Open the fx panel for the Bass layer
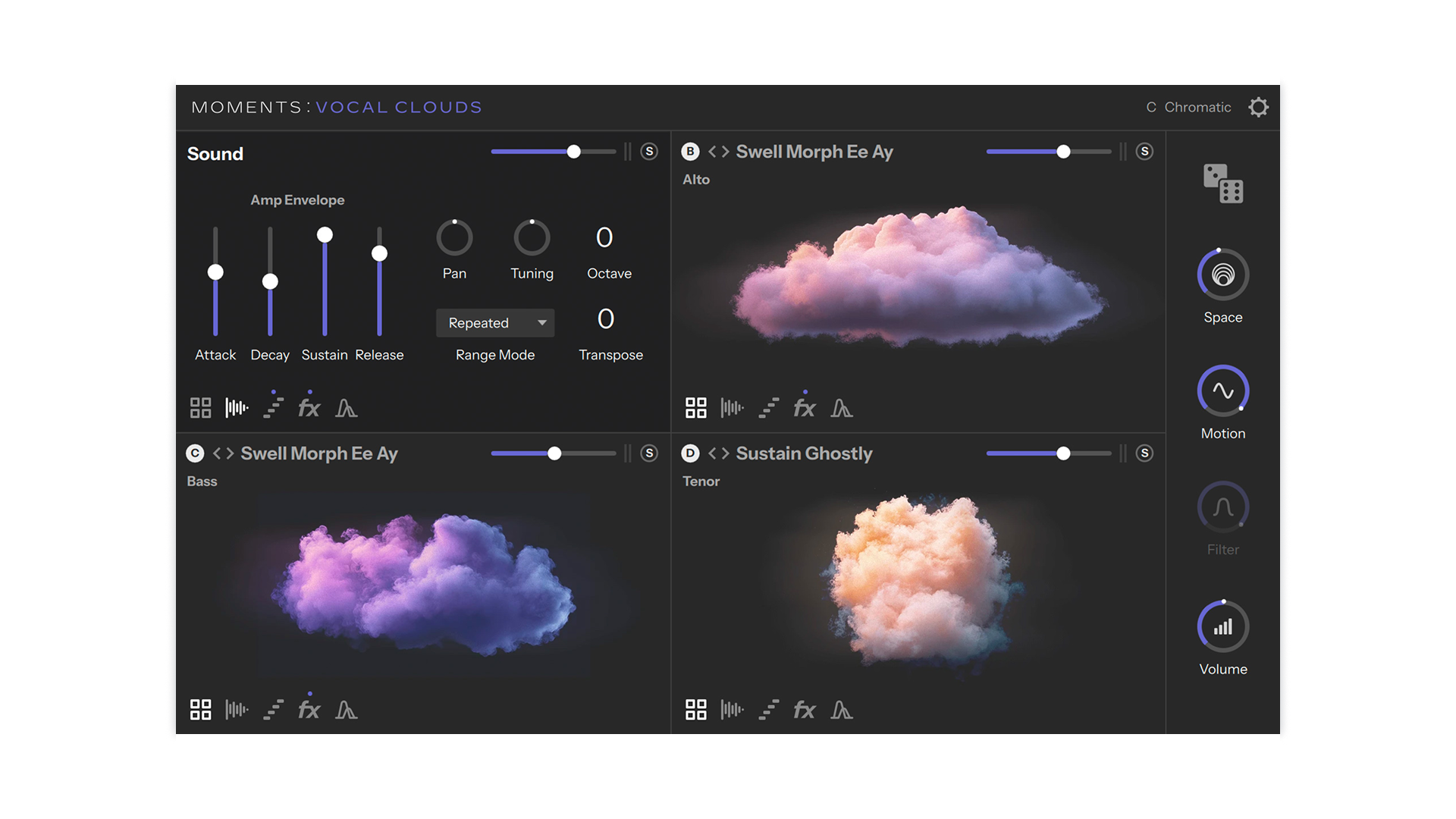 [x=309, y=710]
